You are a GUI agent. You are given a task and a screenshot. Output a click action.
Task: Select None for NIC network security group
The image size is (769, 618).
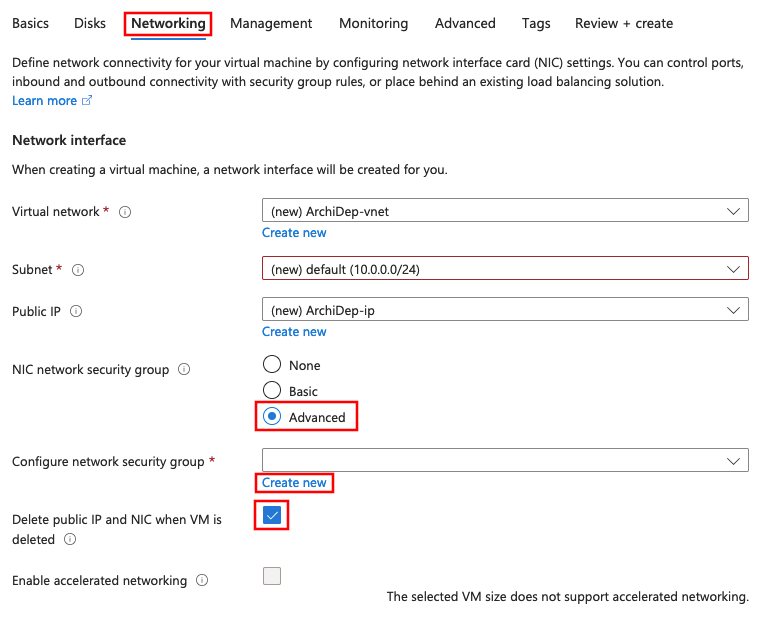(x=272, y=365)
